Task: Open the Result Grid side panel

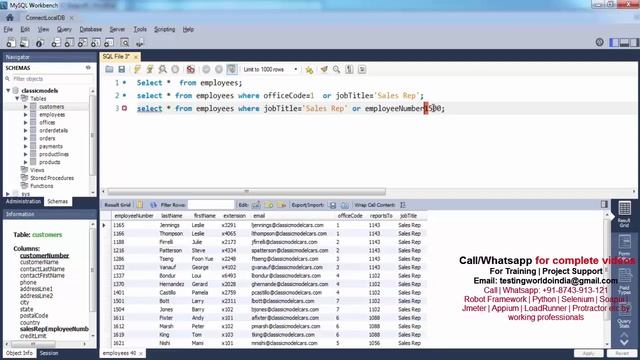Action: click(x=624, y=214)
